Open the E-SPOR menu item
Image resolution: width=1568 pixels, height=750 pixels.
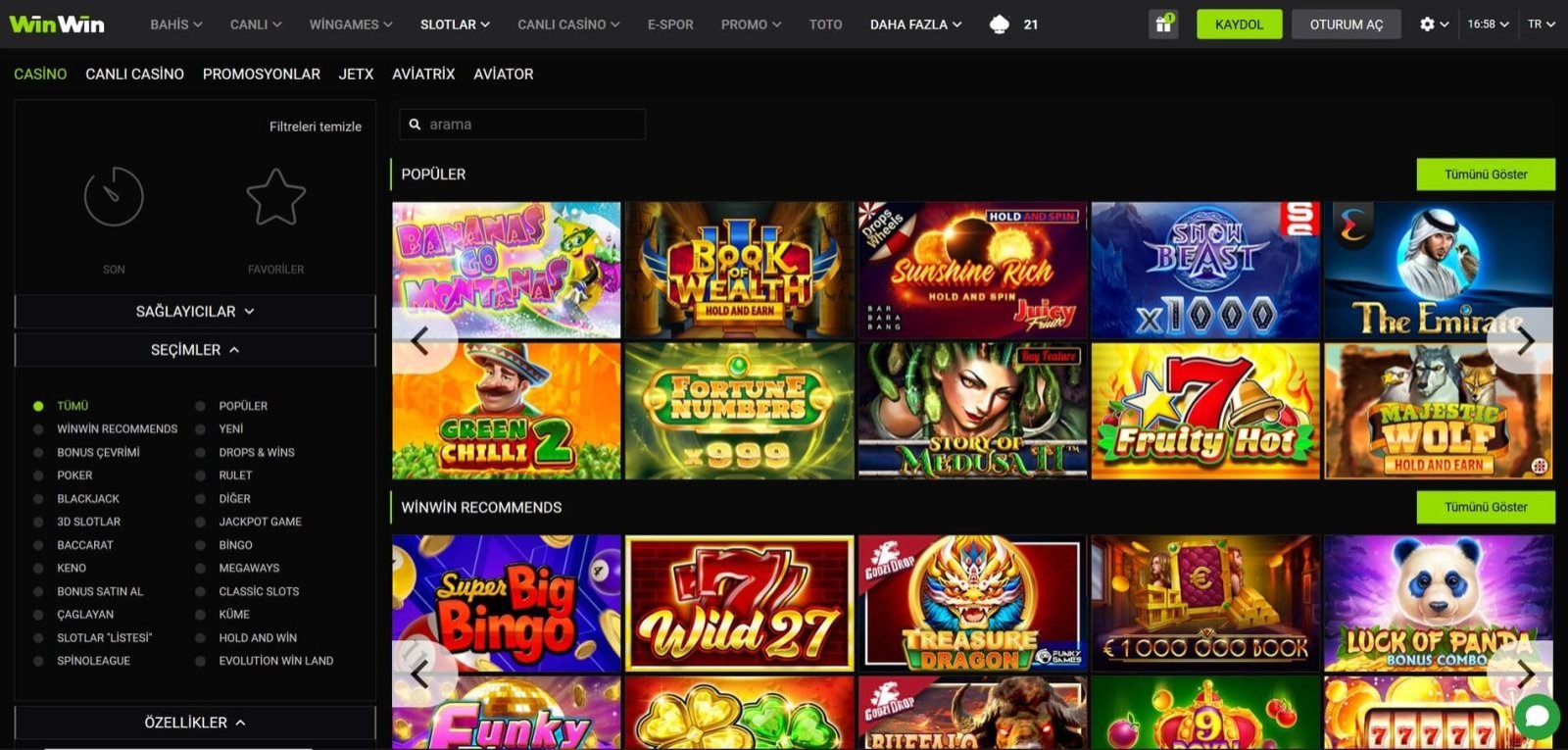click(670, 25)
